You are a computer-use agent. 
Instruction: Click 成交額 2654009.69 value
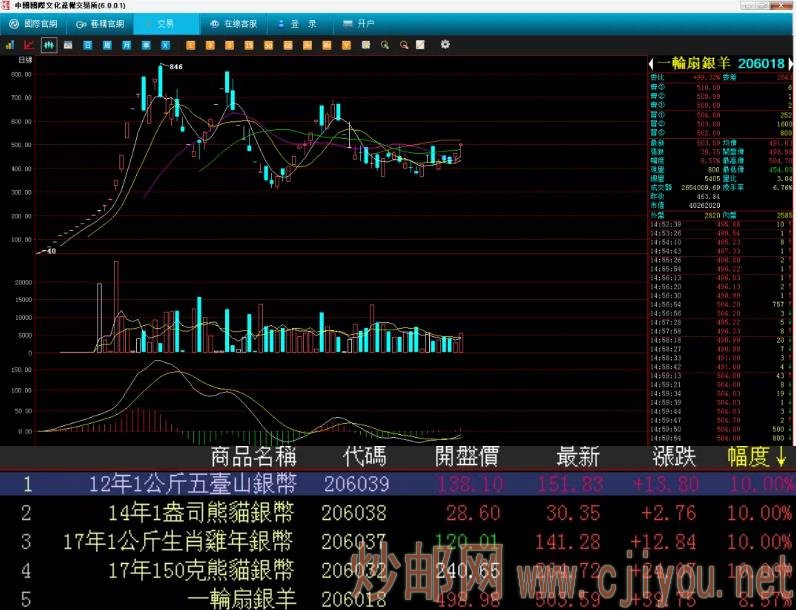click(701, 188)
